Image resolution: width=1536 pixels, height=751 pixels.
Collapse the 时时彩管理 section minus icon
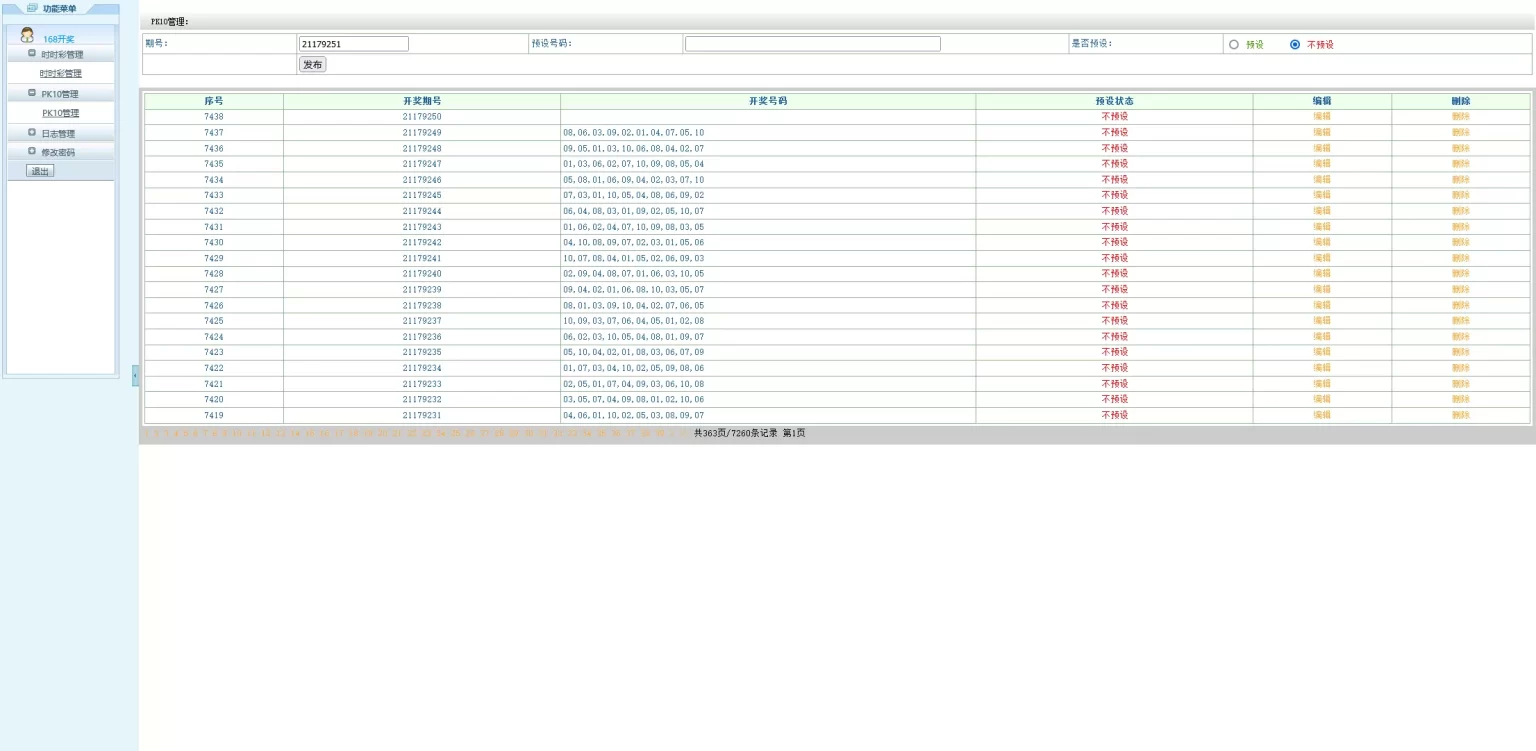(32, 54)
